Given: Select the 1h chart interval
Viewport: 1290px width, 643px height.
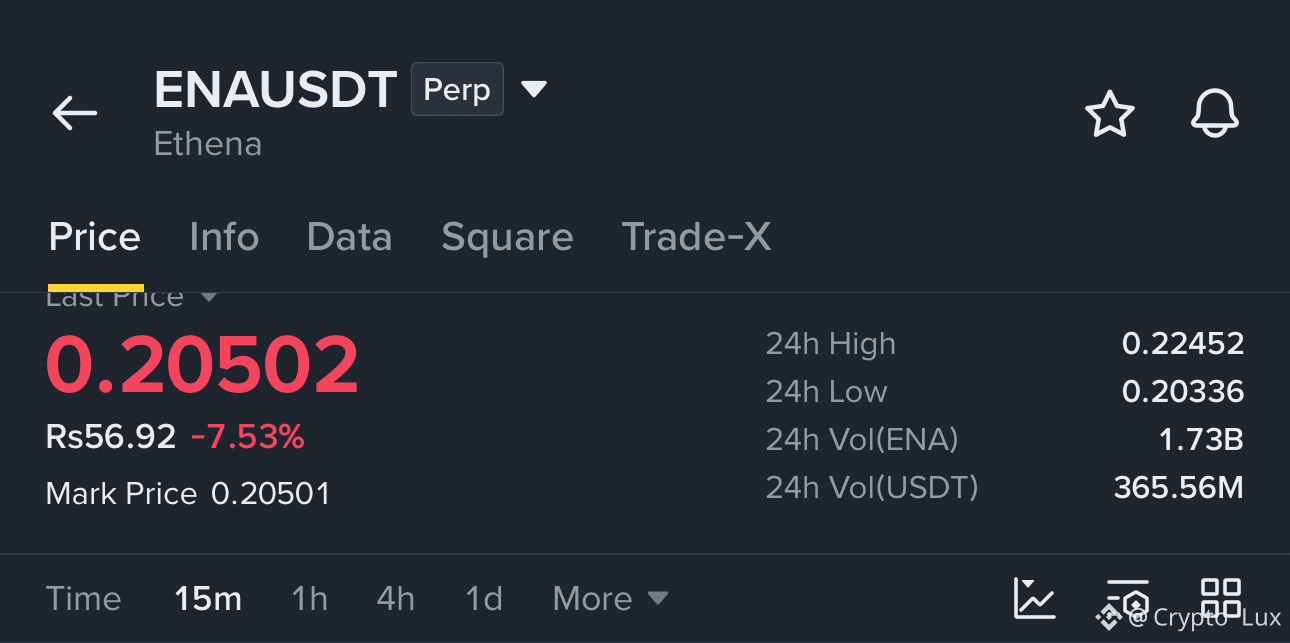Looking at the screenshot, I should point(309,599).
